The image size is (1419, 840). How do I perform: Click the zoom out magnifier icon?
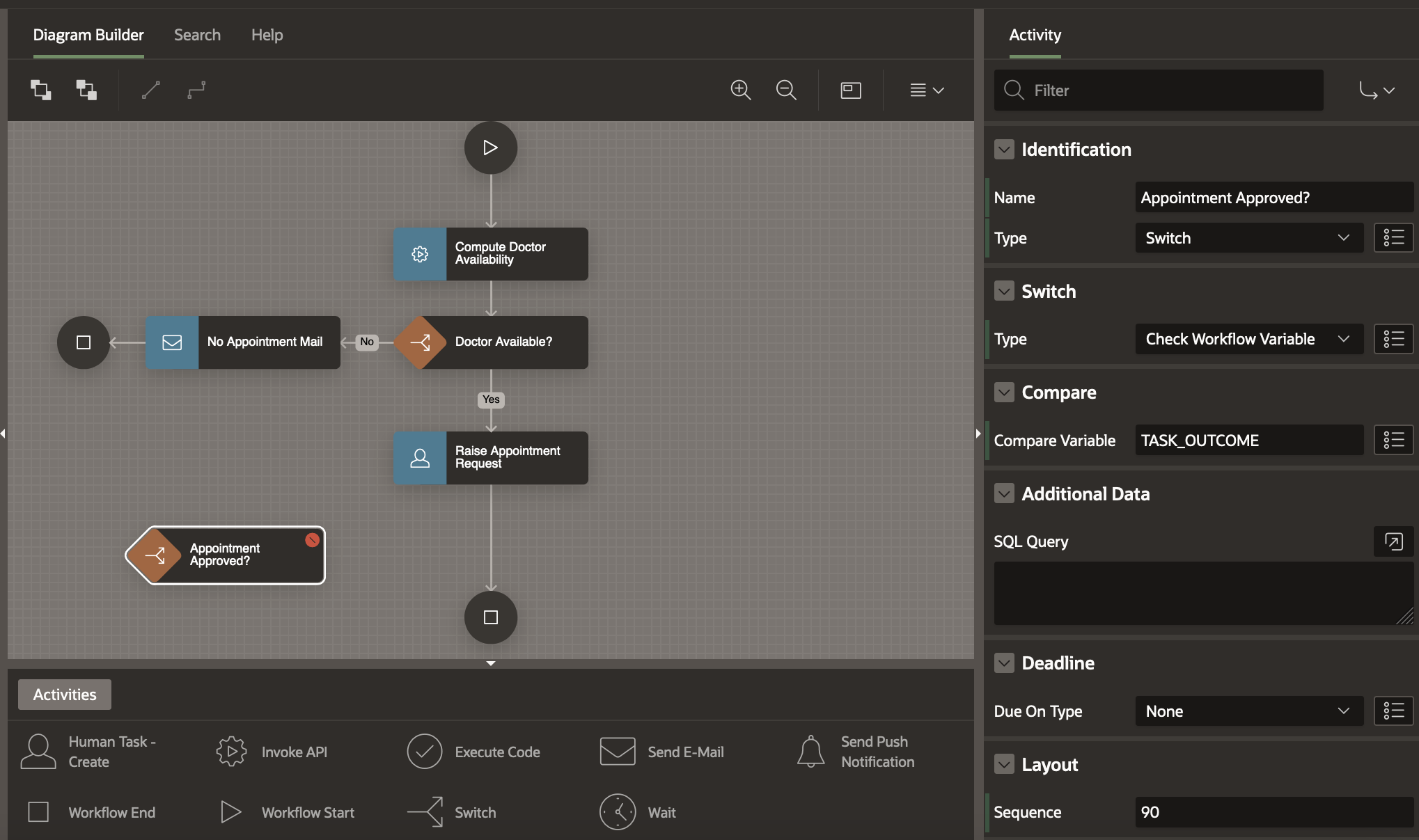[786, 90]
